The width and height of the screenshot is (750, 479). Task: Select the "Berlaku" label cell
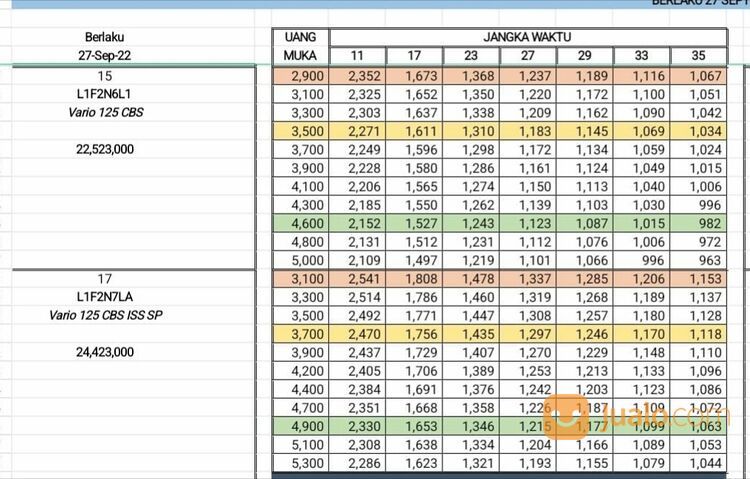pyautogui.click(x=104, y=37)
